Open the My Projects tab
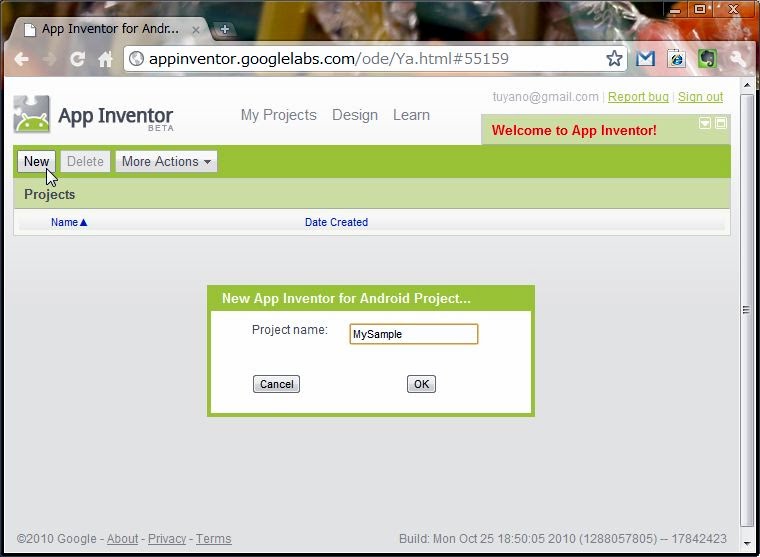The height and width of the screenshot is (557, 760). (278, 115)
